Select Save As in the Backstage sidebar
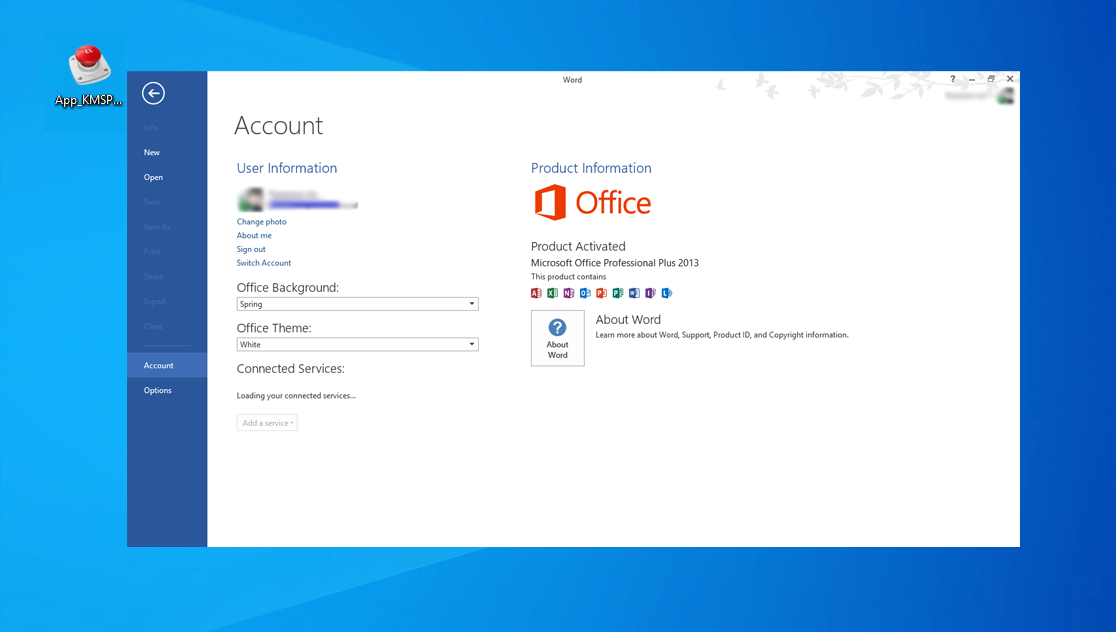This screenshot has width=1116, height=632. [157, 227]
